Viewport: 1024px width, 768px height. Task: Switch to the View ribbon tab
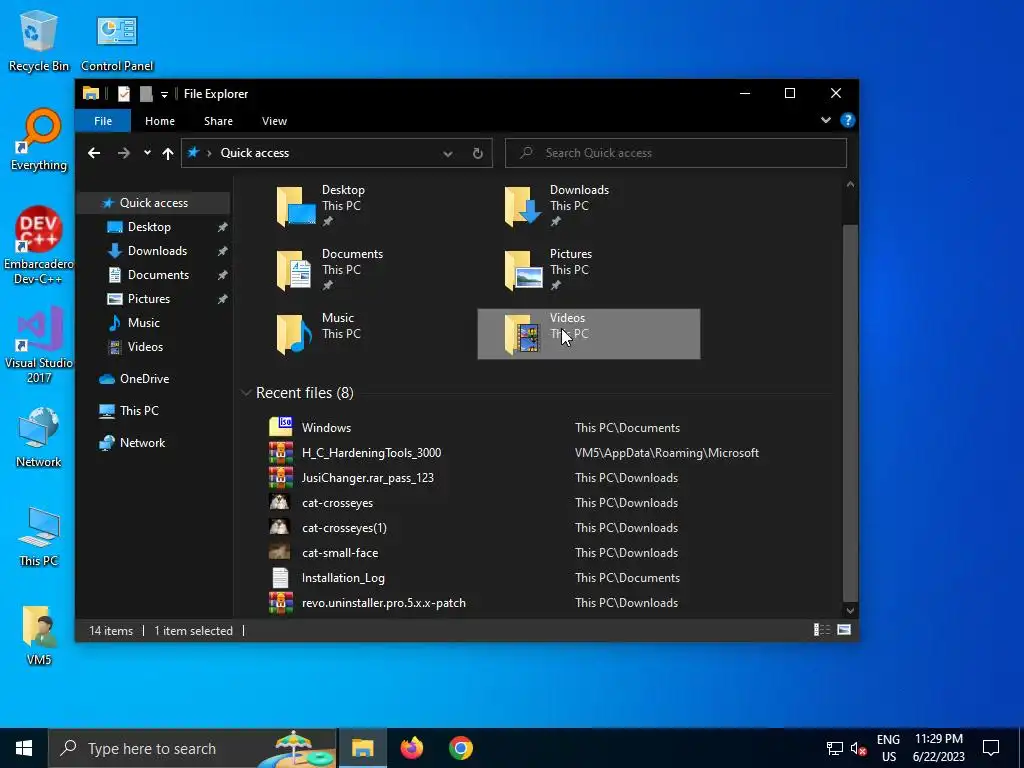tap(274, 121)
